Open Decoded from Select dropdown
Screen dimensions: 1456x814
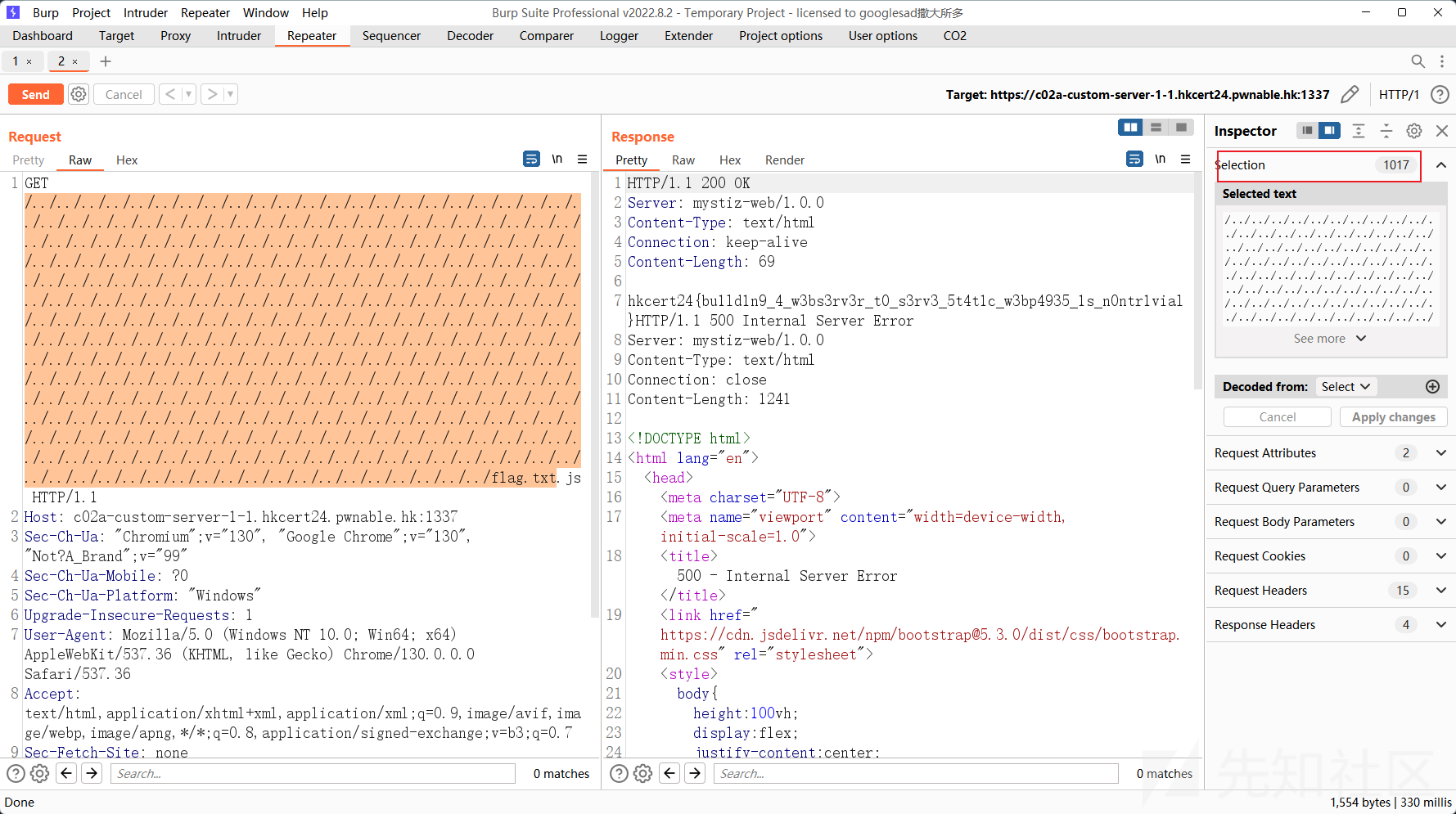pos(1346,387)
